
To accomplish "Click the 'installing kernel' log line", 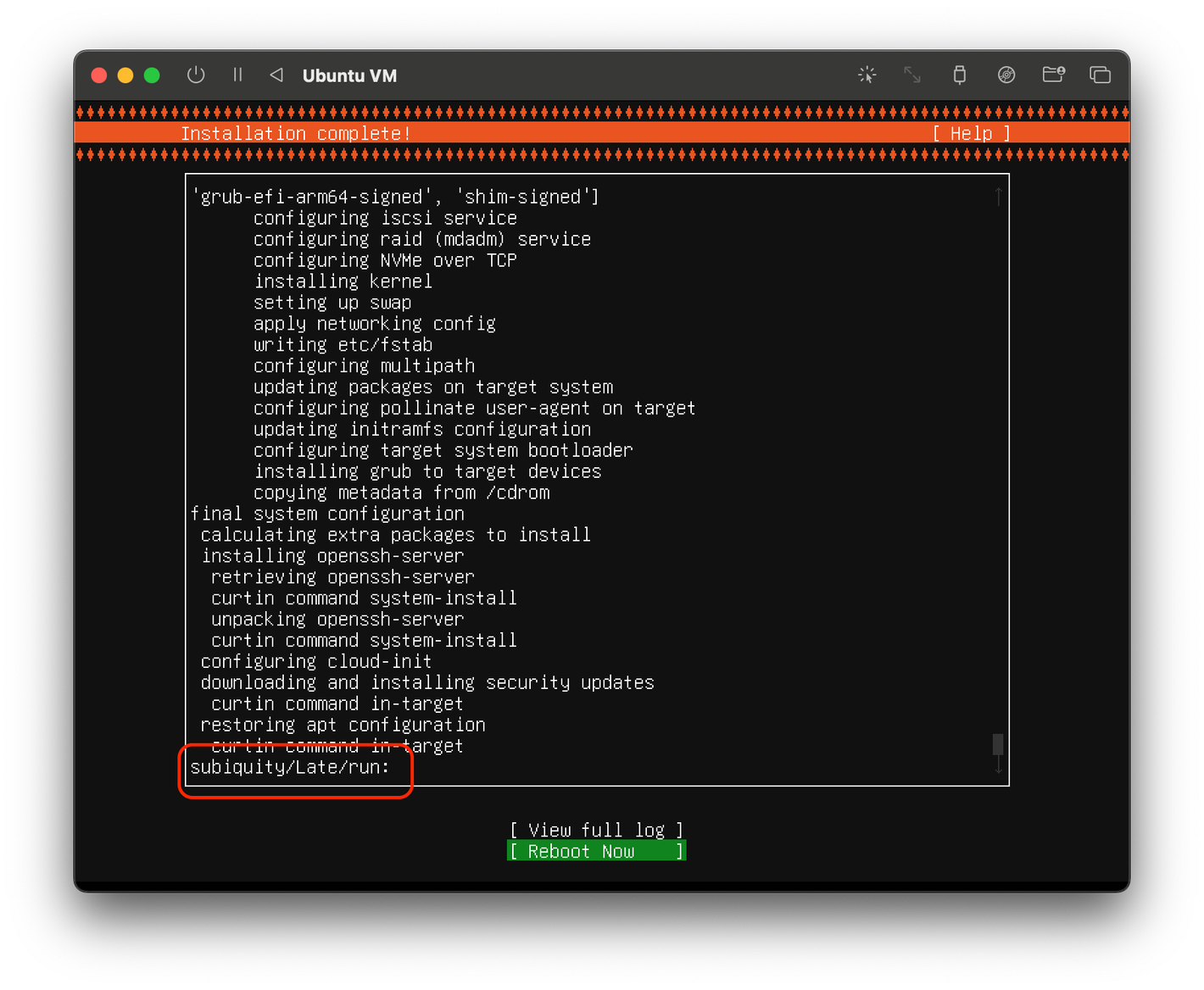I will click(343, 281).
